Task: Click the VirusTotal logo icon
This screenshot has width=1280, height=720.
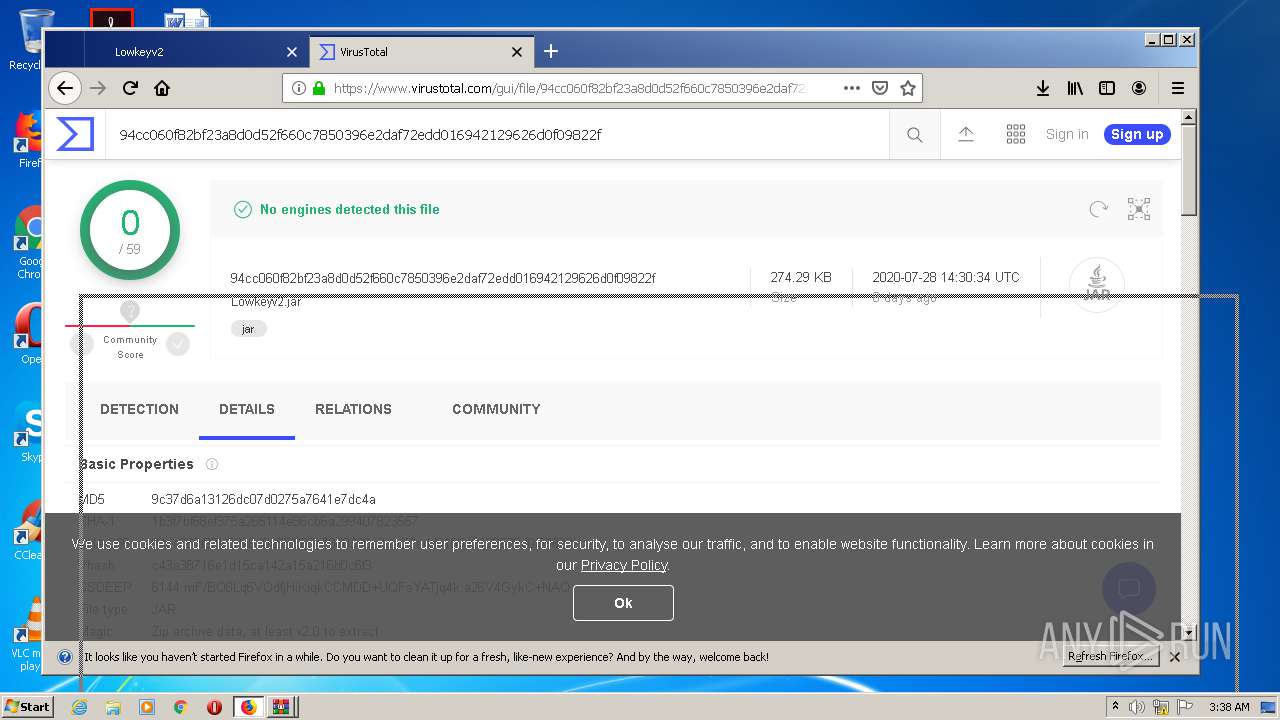Action: click(75, 134)
